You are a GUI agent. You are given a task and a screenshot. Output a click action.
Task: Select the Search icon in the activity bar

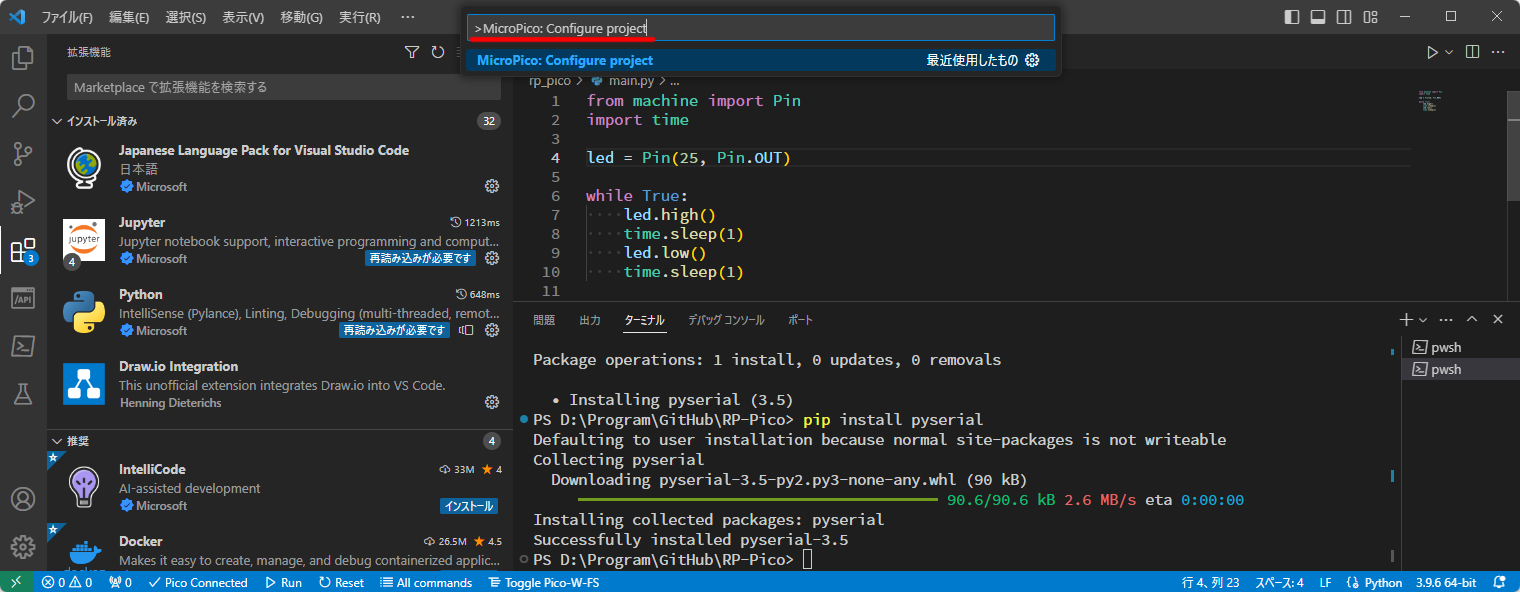[x=22, y=105]
